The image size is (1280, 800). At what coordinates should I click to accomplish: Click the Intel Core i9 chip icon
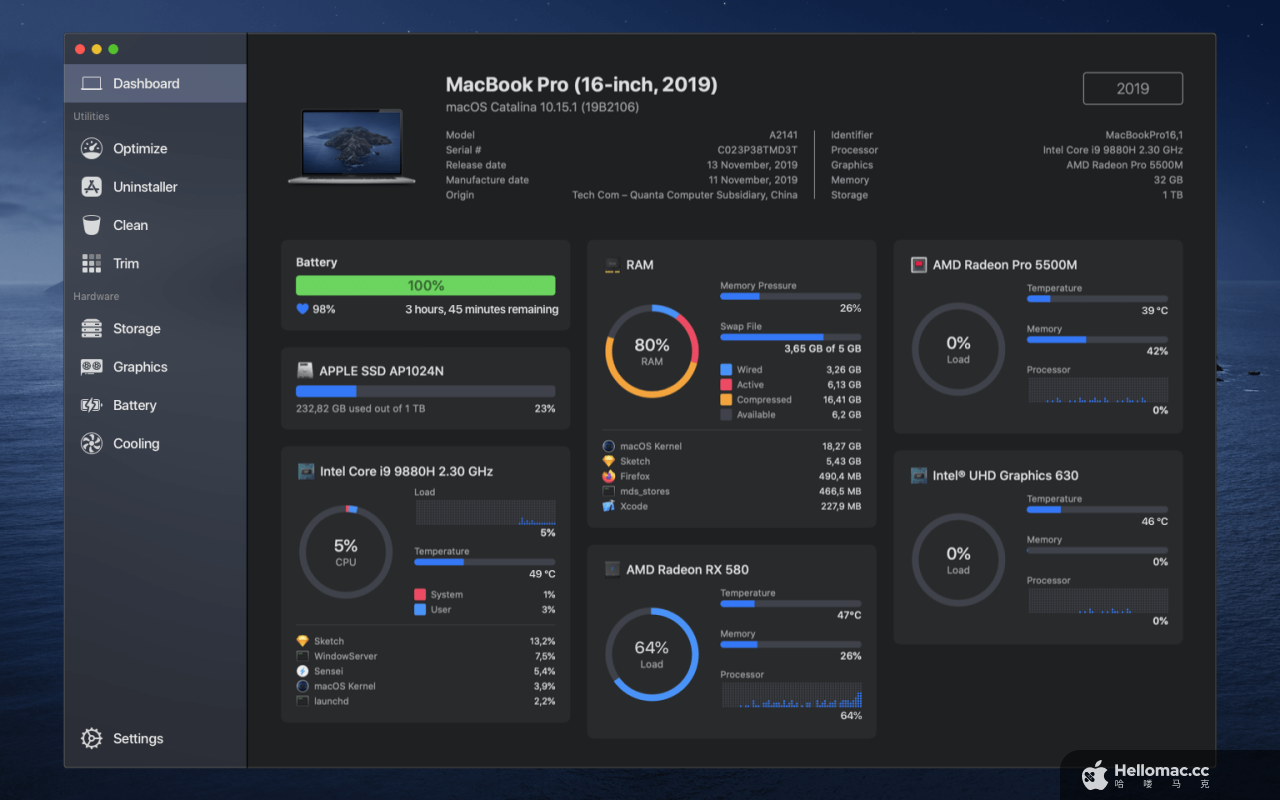click(306, 471)
